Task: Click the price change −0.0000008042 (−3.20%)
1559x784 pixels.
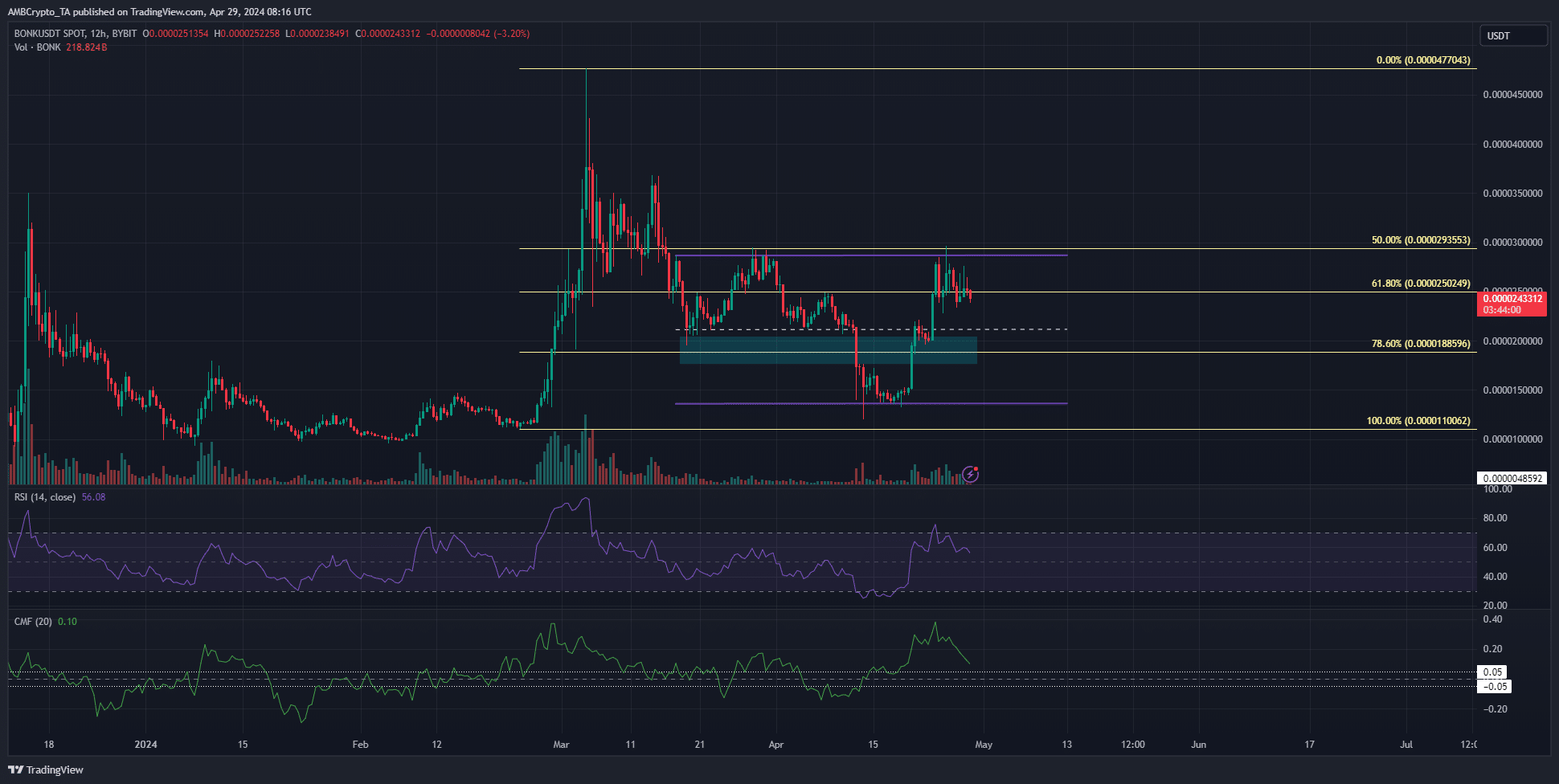Action: coord(477,34)
